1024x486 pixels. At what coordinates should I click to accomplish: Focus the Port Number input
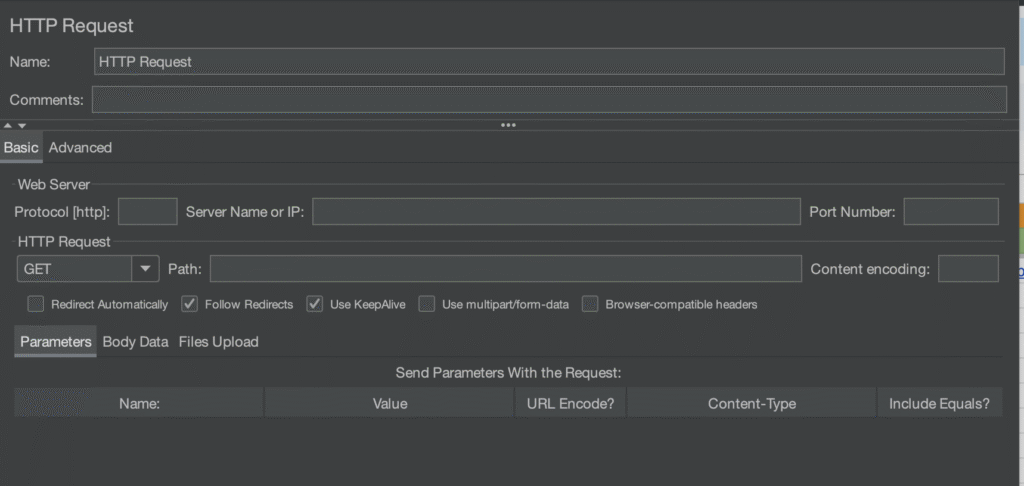pos(950,212)
